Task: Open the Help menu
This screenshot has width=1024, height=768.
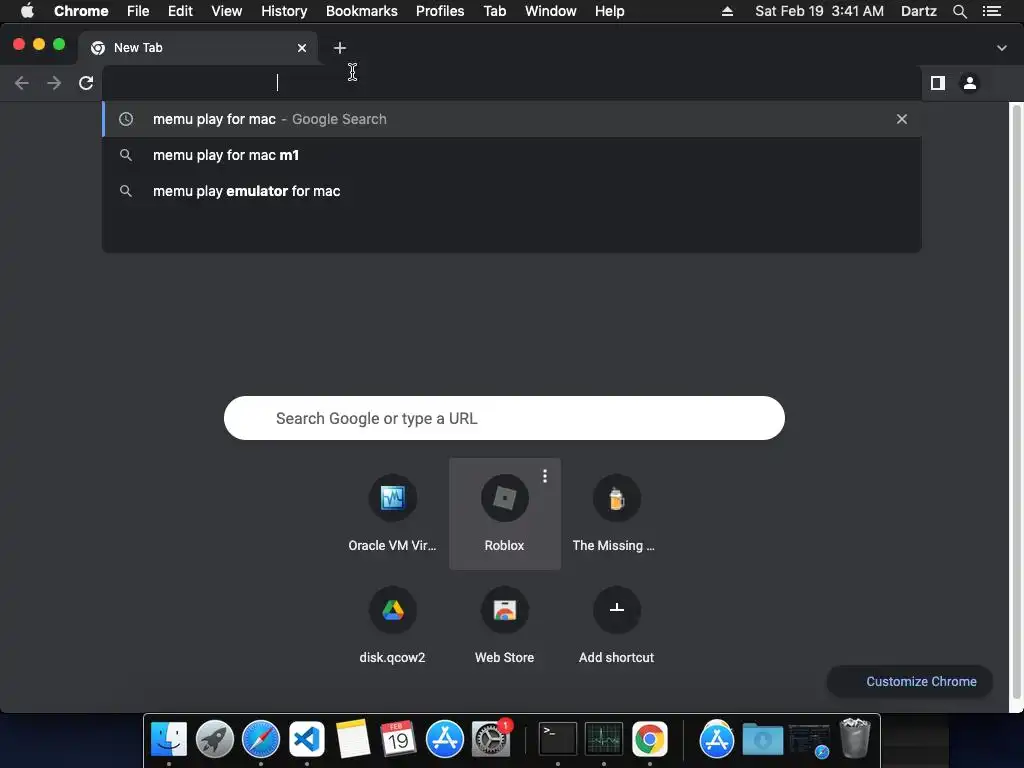Action: click(609, 11)
